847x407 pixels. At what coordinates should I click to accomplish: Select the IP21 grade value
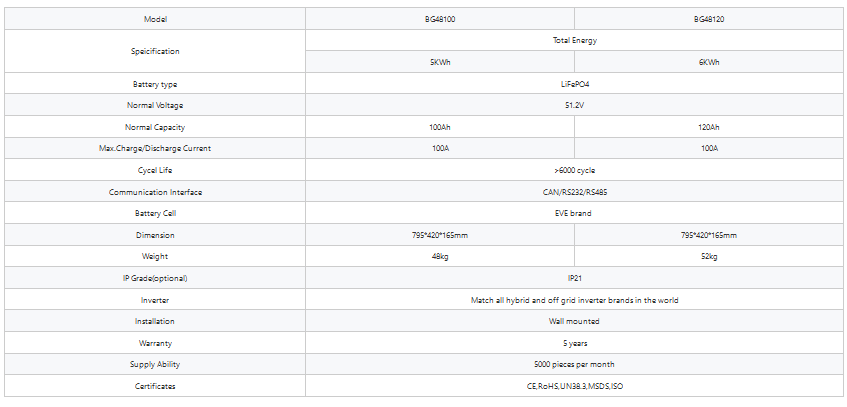click(574, 278)
